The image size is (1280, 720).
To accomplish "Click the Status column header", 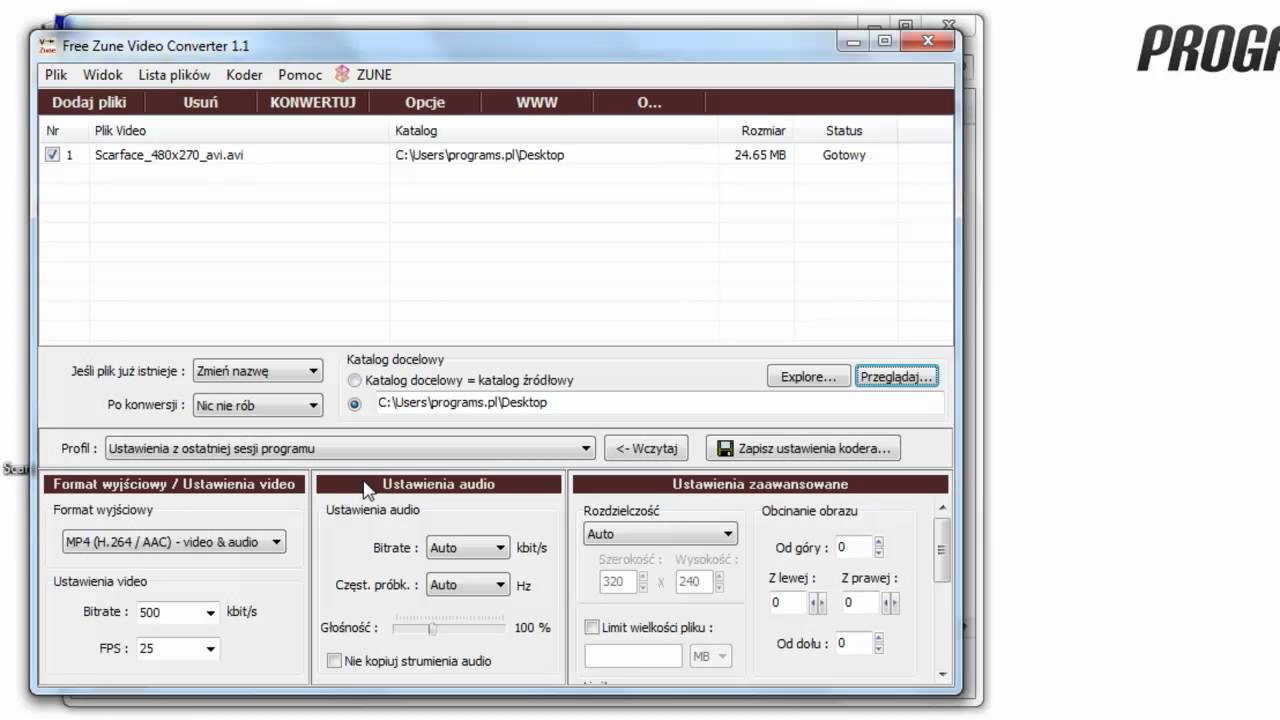I will (844, 131).
